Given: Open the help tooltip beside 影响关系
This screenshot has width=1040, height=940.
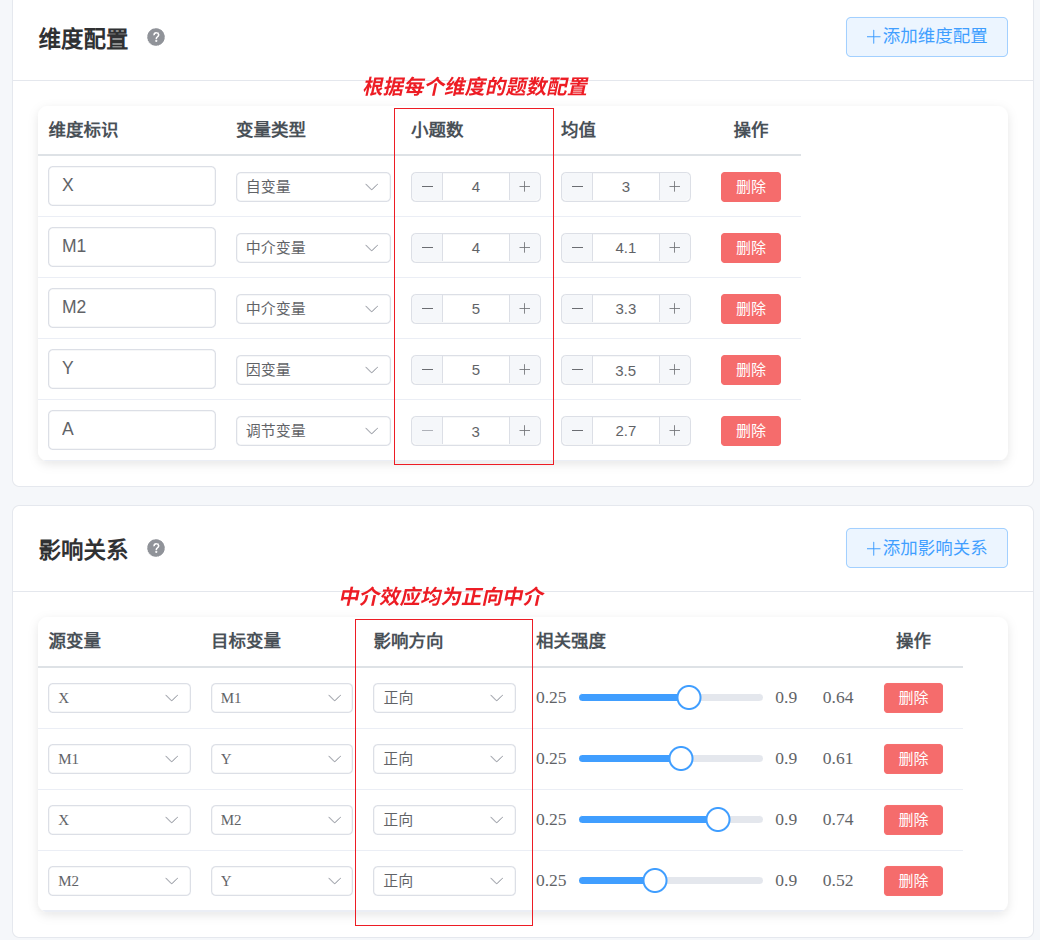Looking at the screenshot, I should [x=155, y=549].
